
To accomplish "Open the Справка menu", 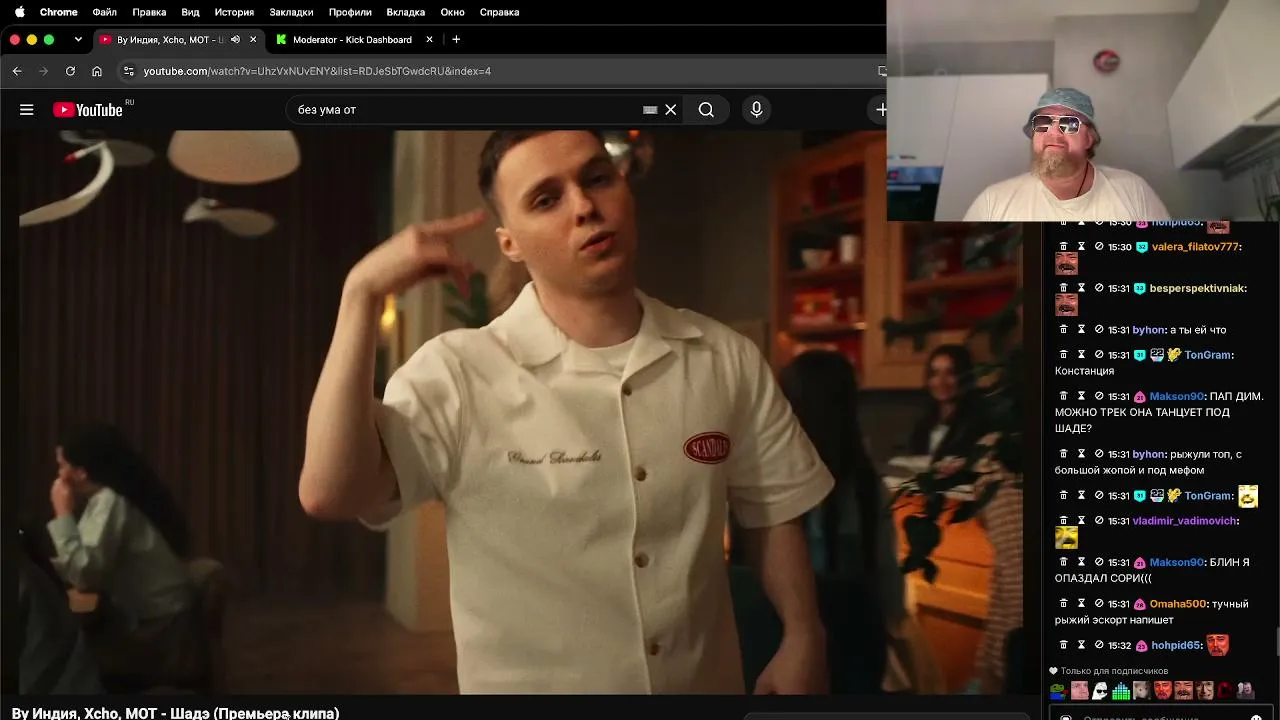I will pyautogui.click(x=499, y=12).
